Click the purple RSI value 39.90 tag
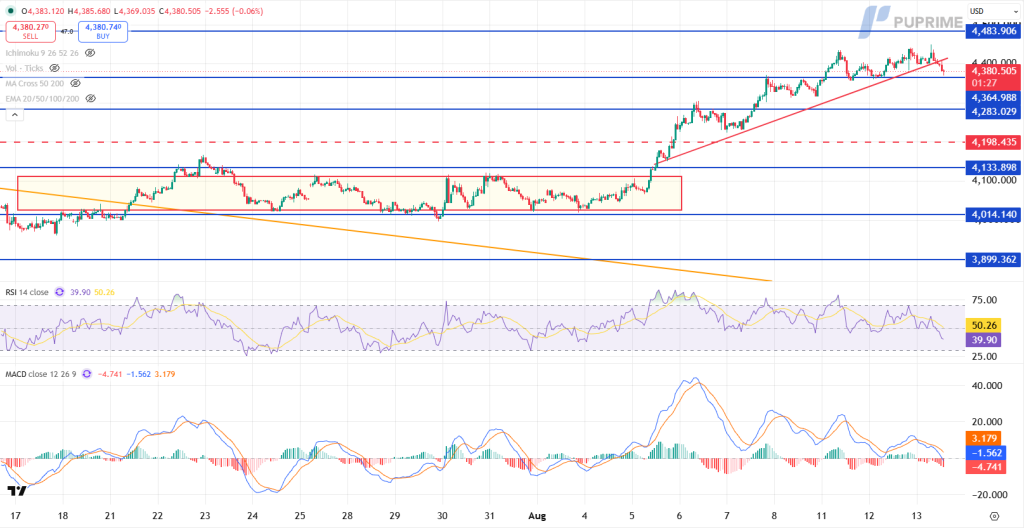 [x=986, y=339]
